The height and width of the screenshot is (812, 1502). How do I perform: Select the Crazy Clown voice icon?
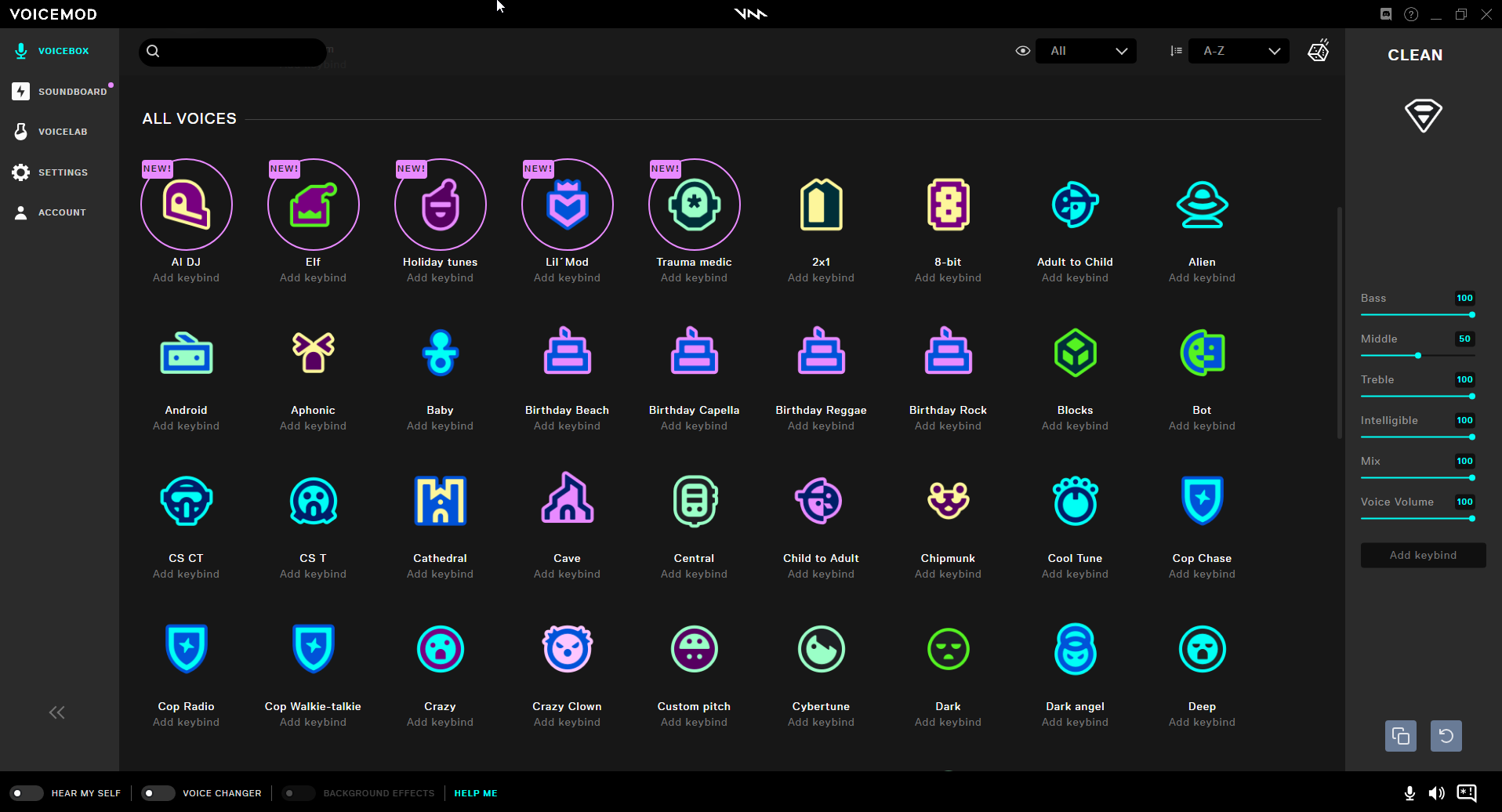(567, 649)
